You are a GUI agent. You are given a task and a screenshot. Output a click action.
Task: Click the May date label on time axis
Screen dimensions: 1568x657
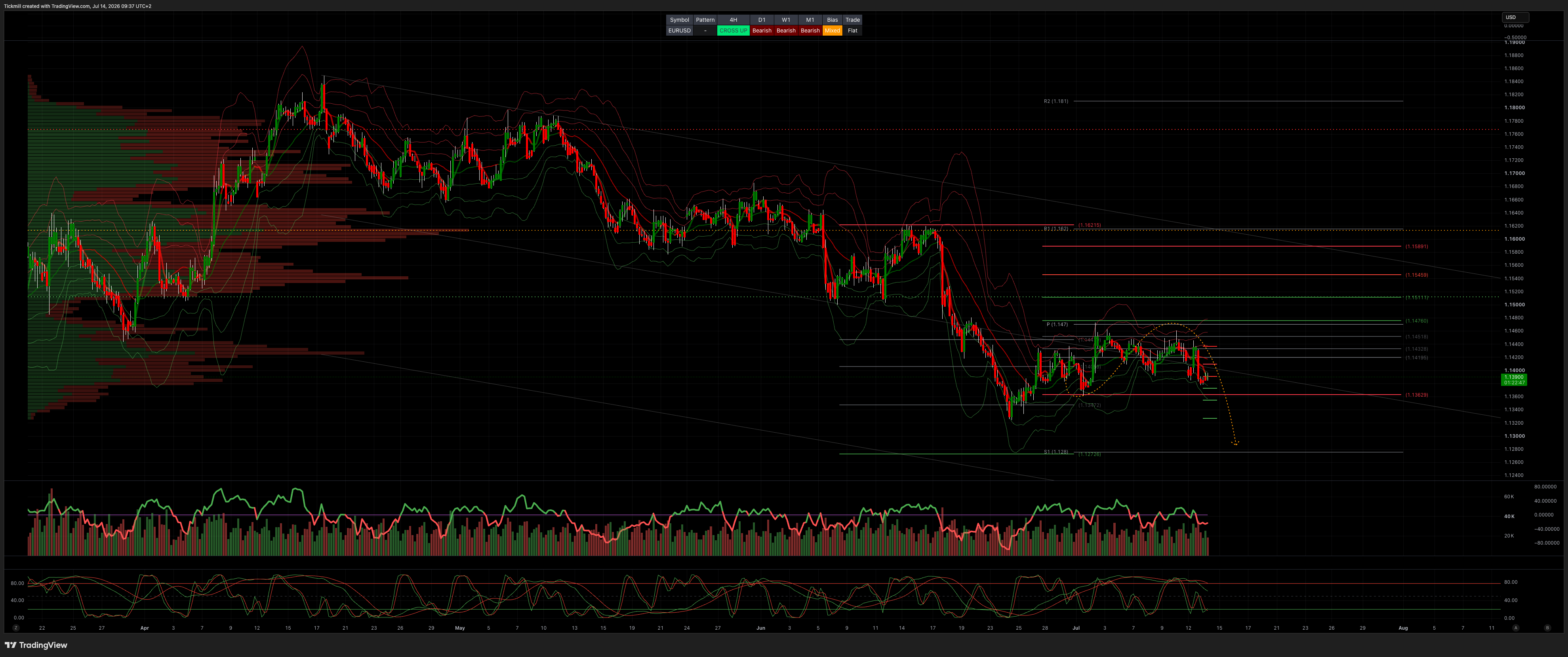[x=459, y=628]
